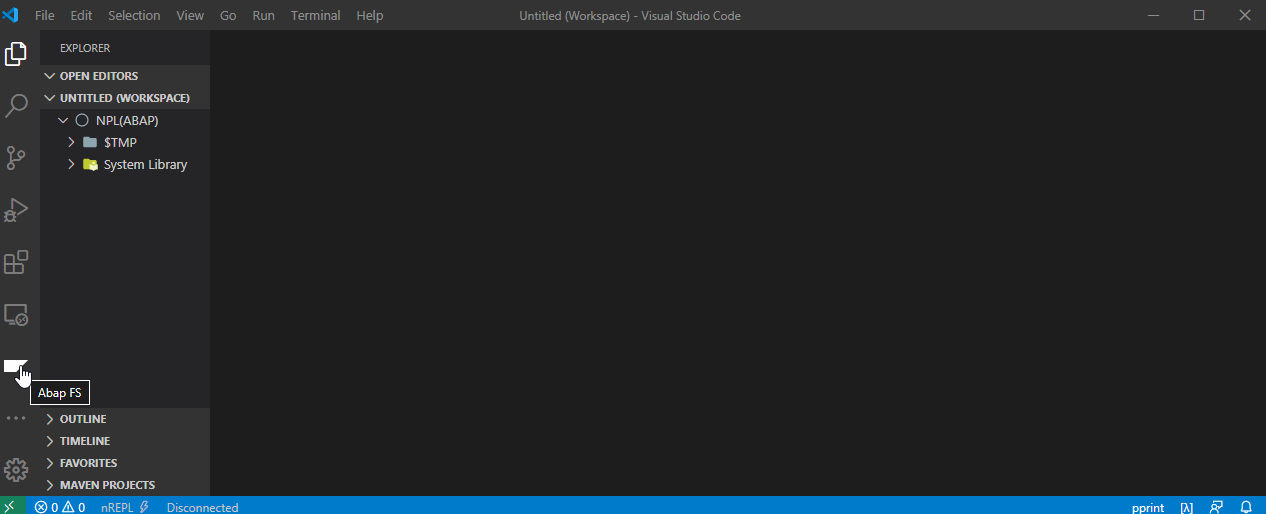
Task: Open the Source Control view icon
Action: [x=16, y=158]
